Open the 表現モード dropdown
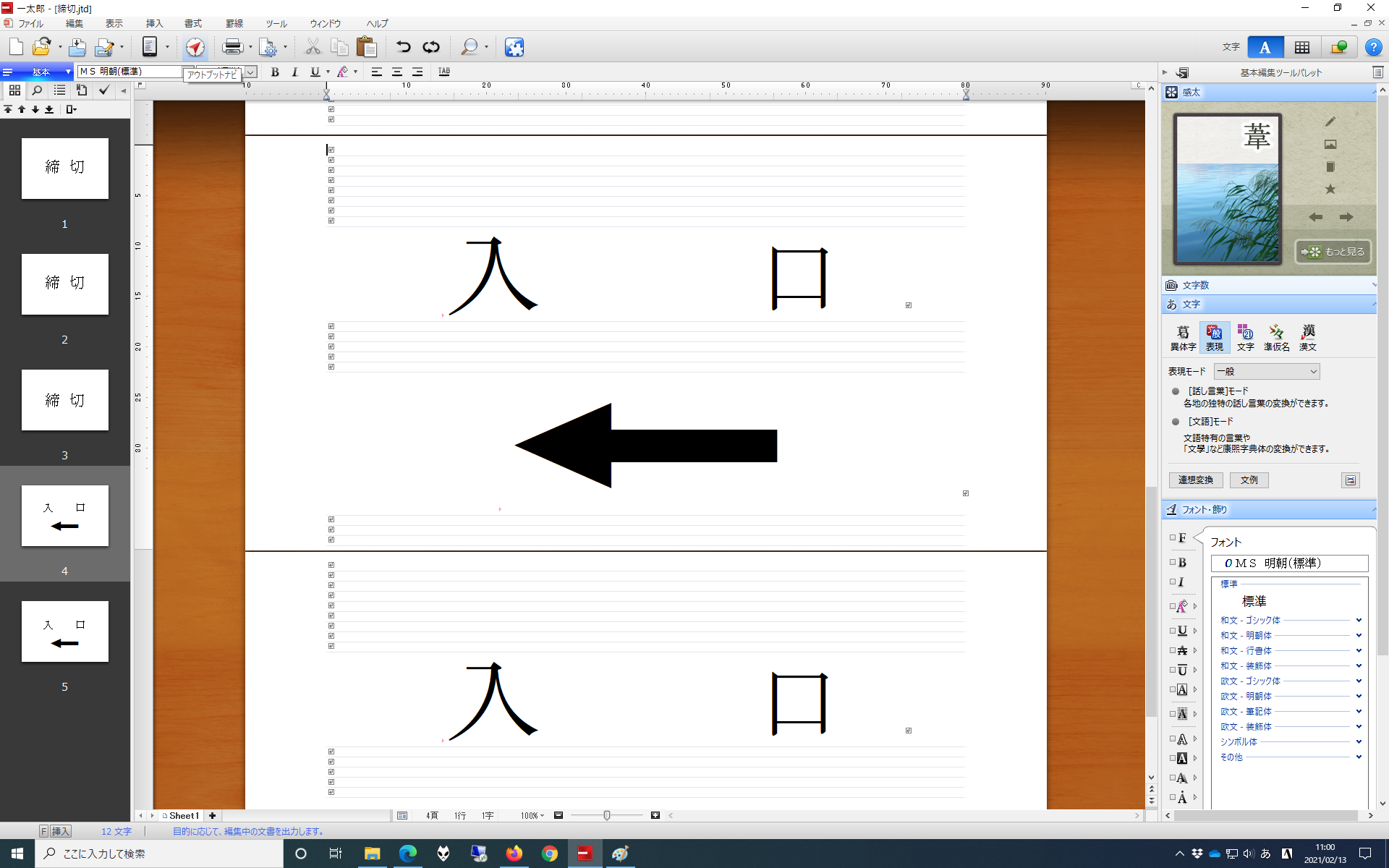The image size is (1389, 868). click(1267, 371)
